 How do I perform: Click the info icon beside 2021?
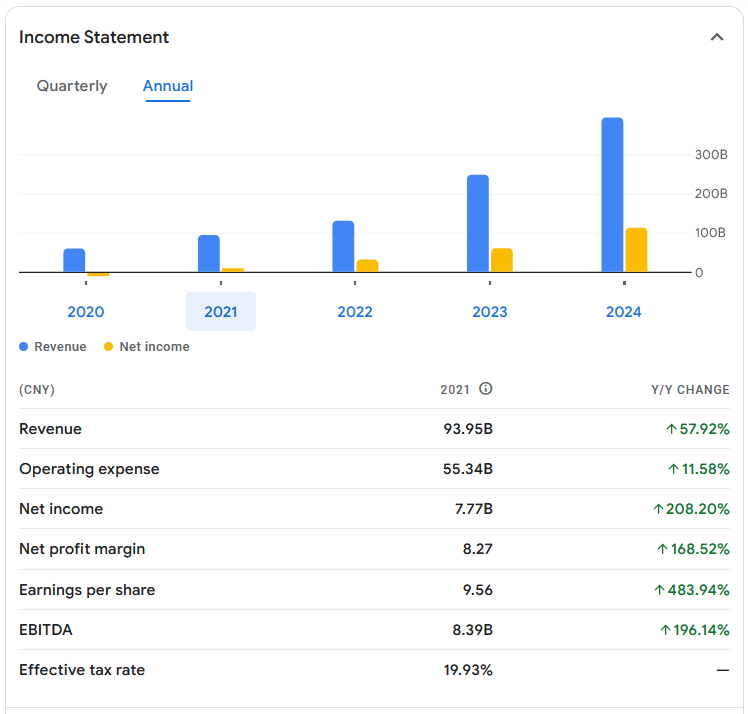[x=485, y=389]
